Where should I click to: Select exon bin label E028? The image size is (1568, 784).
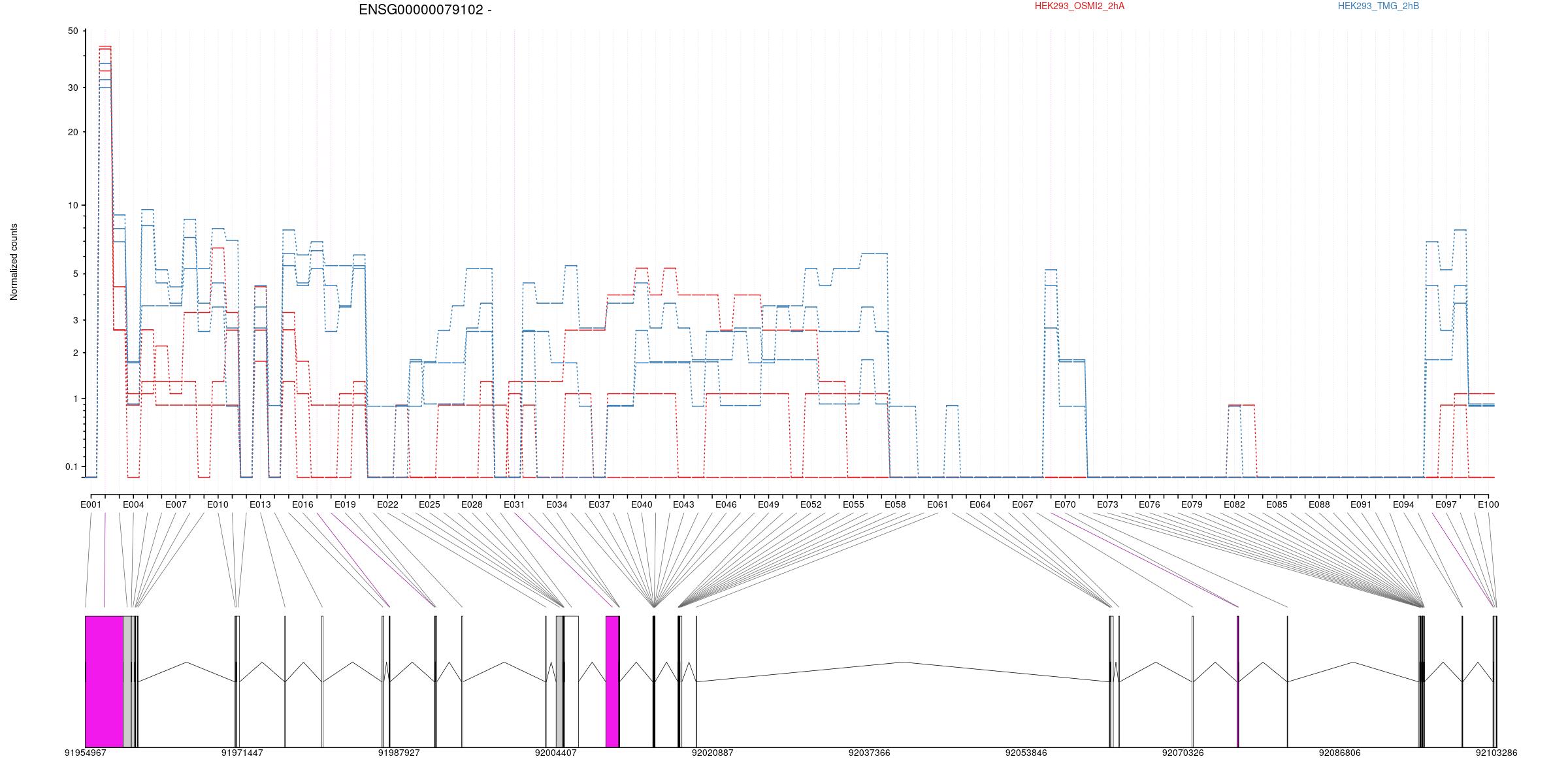coord(472,504)
